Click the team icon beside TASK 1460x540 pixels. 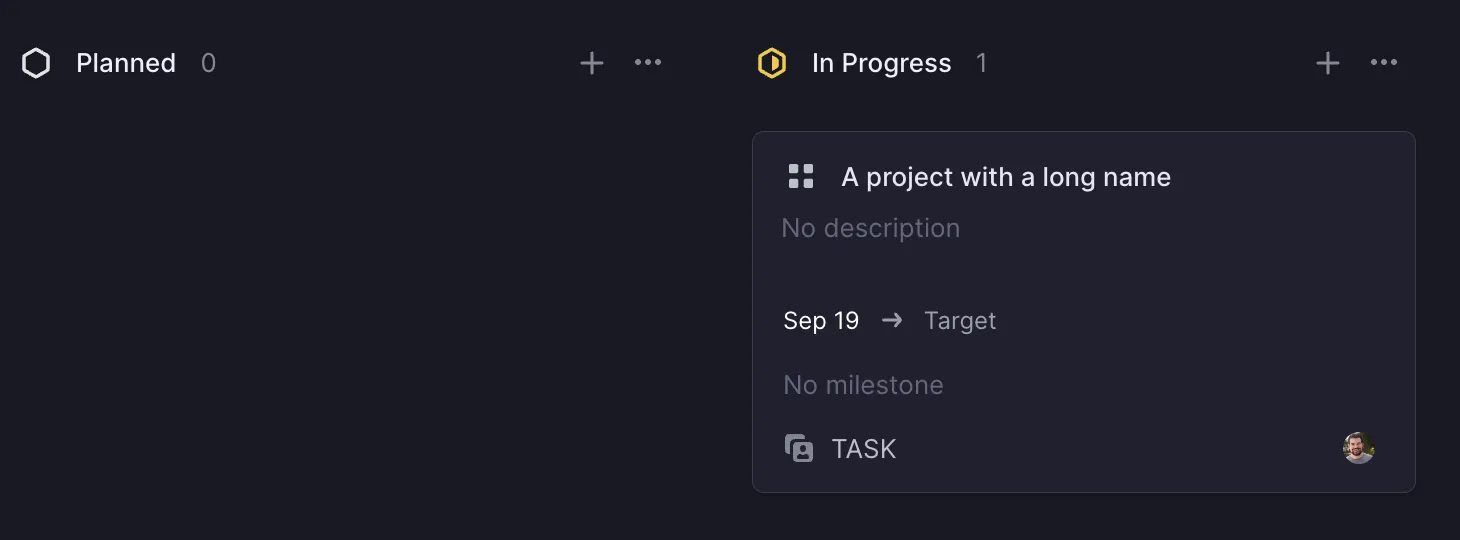coord(799,448)
